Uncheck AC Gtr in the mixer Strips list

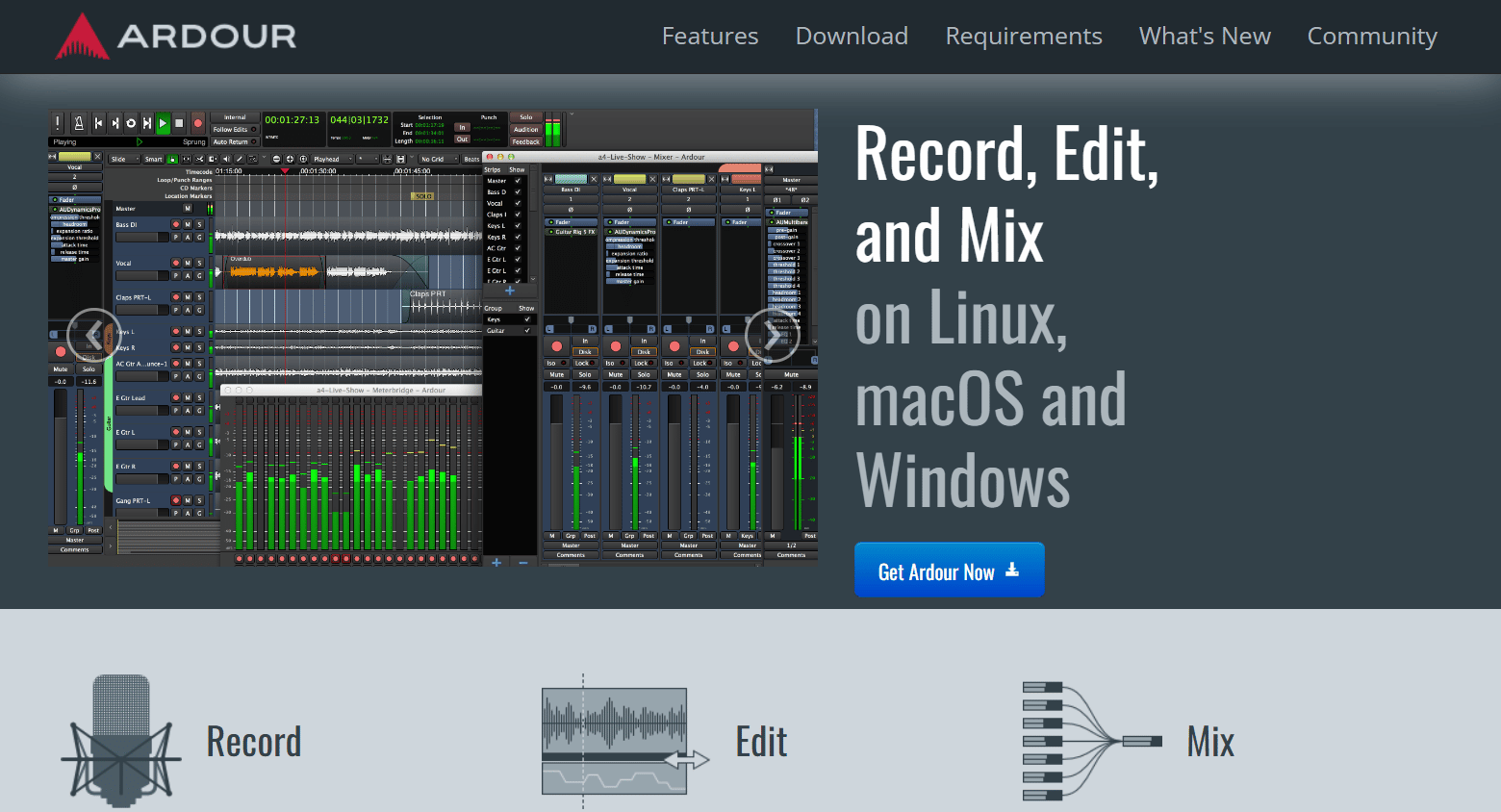click(x=518, y=248)
